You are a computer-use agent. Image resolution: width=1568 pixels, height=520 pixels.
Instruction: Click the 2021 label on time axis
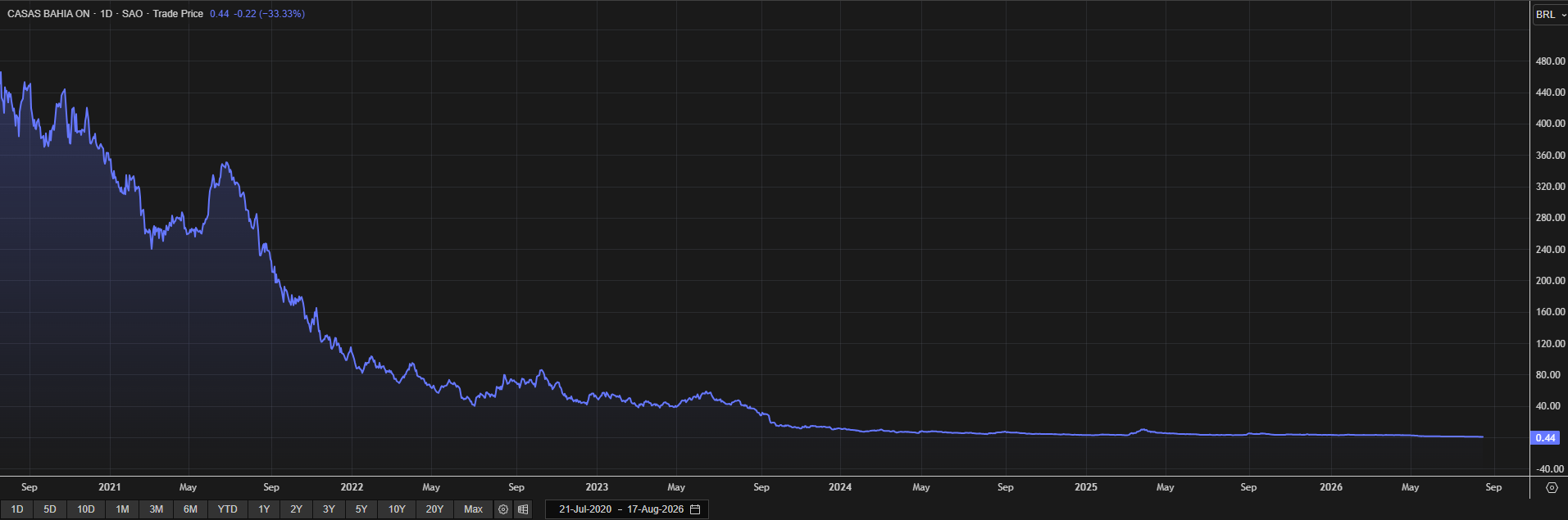pos(110,487)
